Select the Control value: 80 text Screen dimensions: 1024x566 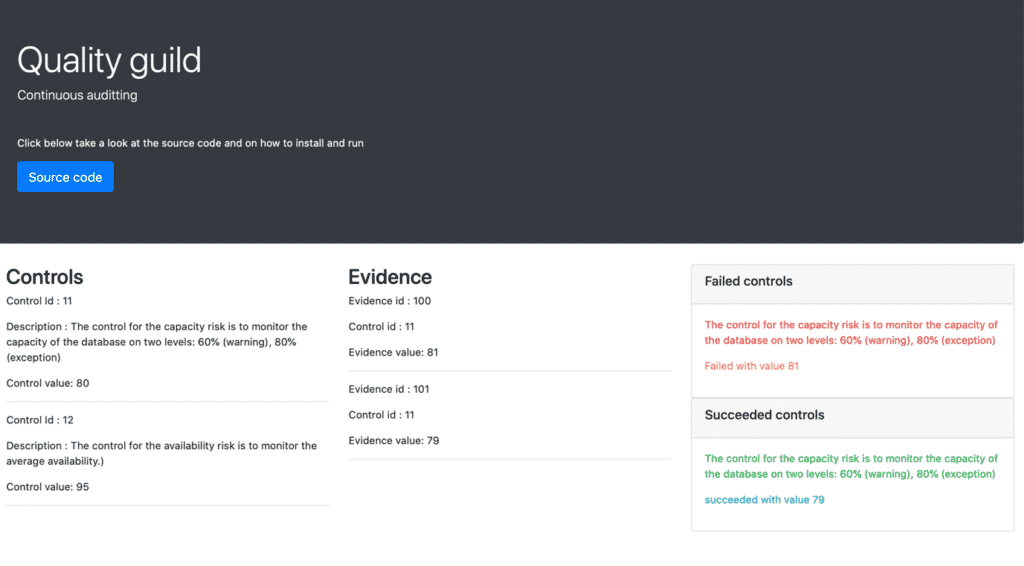tap(48, 383)
